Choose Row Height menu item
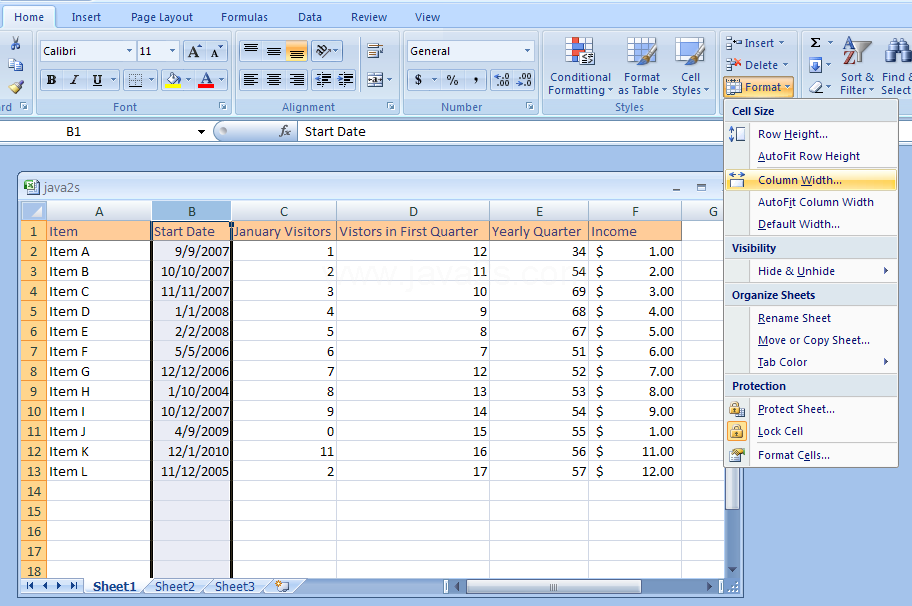Image resolution: width=912 pixels, height=606 pixels. click(x=810, y=134)
